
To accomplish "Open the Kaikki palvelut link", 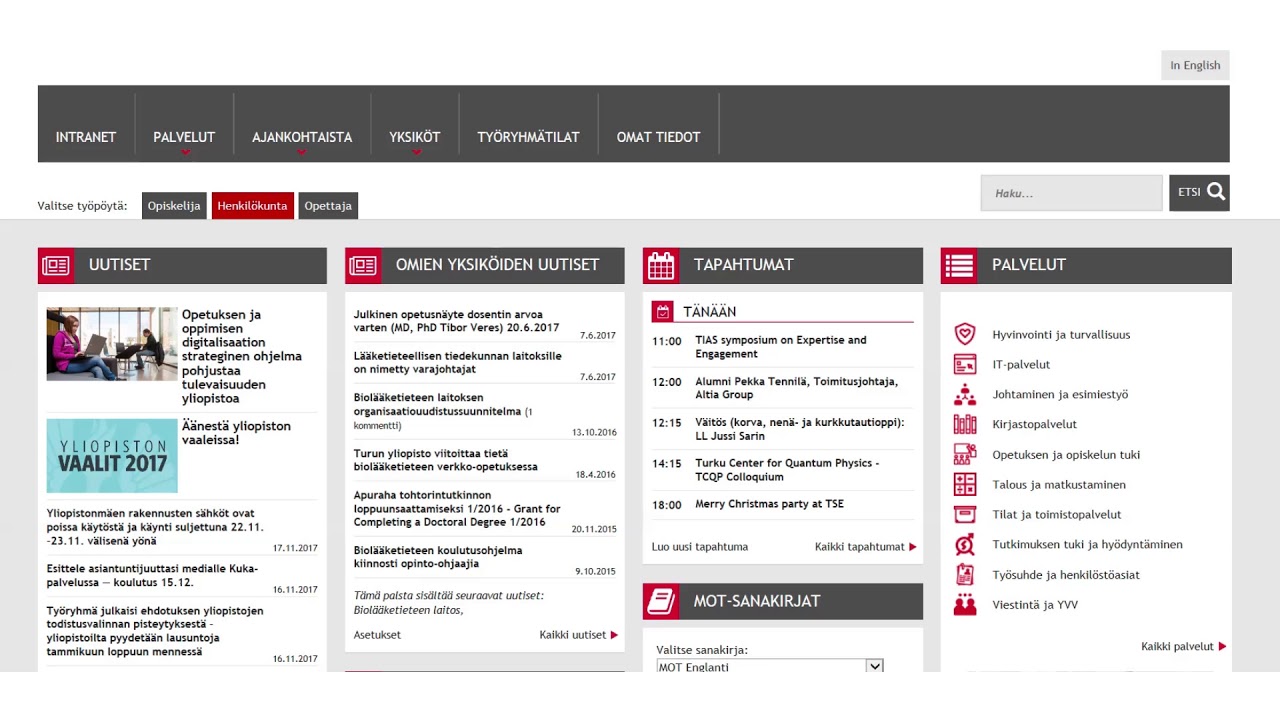I will pos(1177,647).
